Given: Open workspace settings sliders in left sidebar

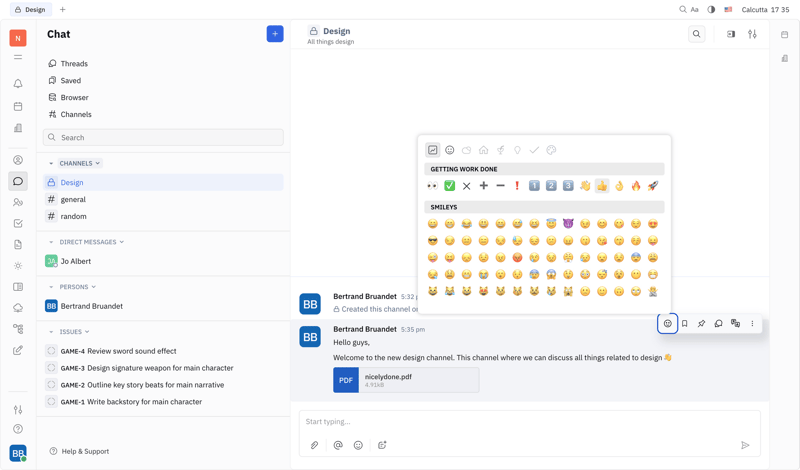Looking at the screenshot, I should (18, 409).
